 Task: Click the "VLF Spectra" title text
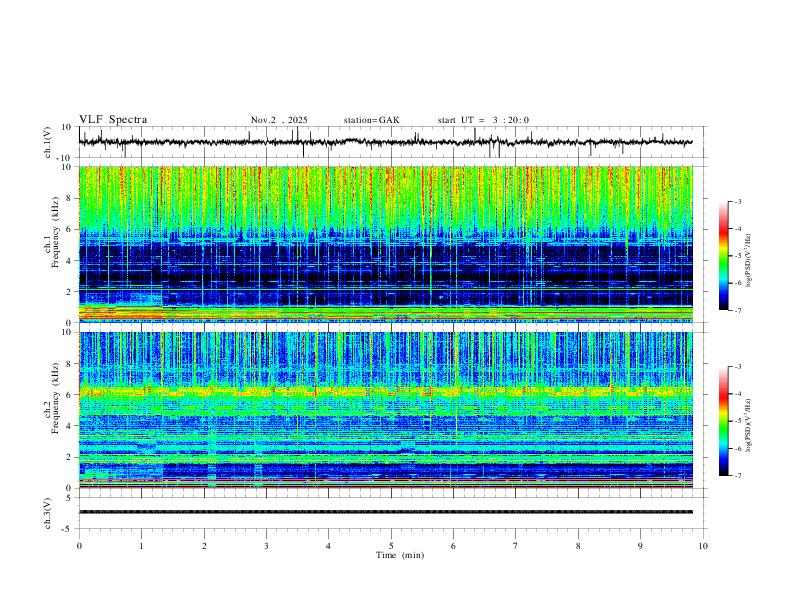113,120
